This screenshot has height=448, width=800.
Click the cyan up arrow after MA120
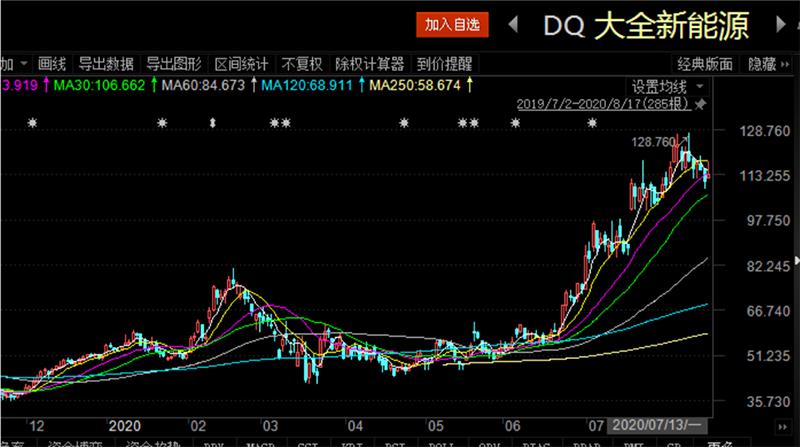tap(361, 85)
